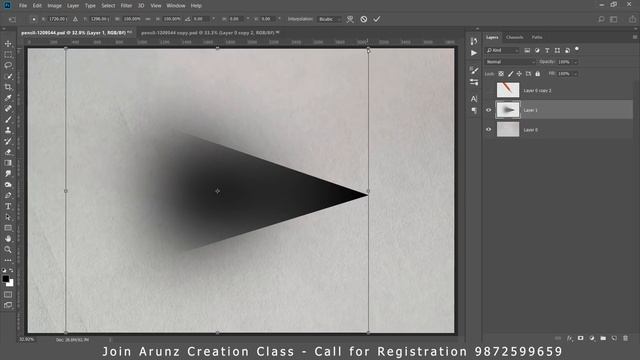Create a new group folder
This screenshot has height=360, width=640.
(603, 338)
